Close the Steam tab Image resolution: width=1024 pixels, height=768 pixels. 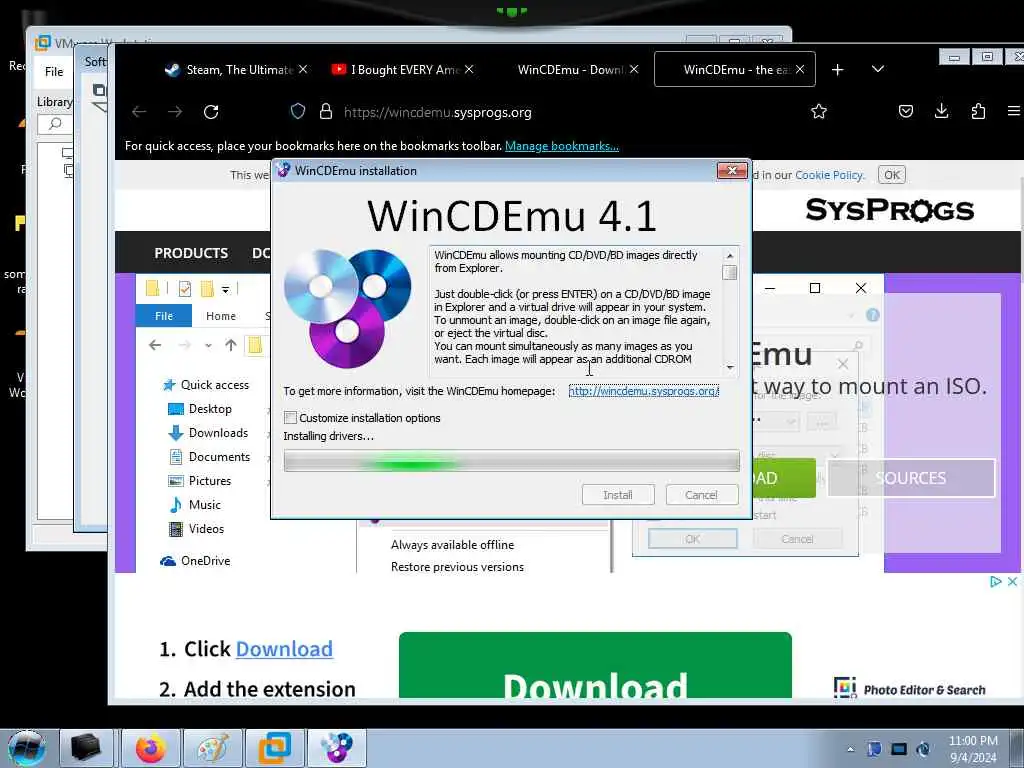coord(303,69)
